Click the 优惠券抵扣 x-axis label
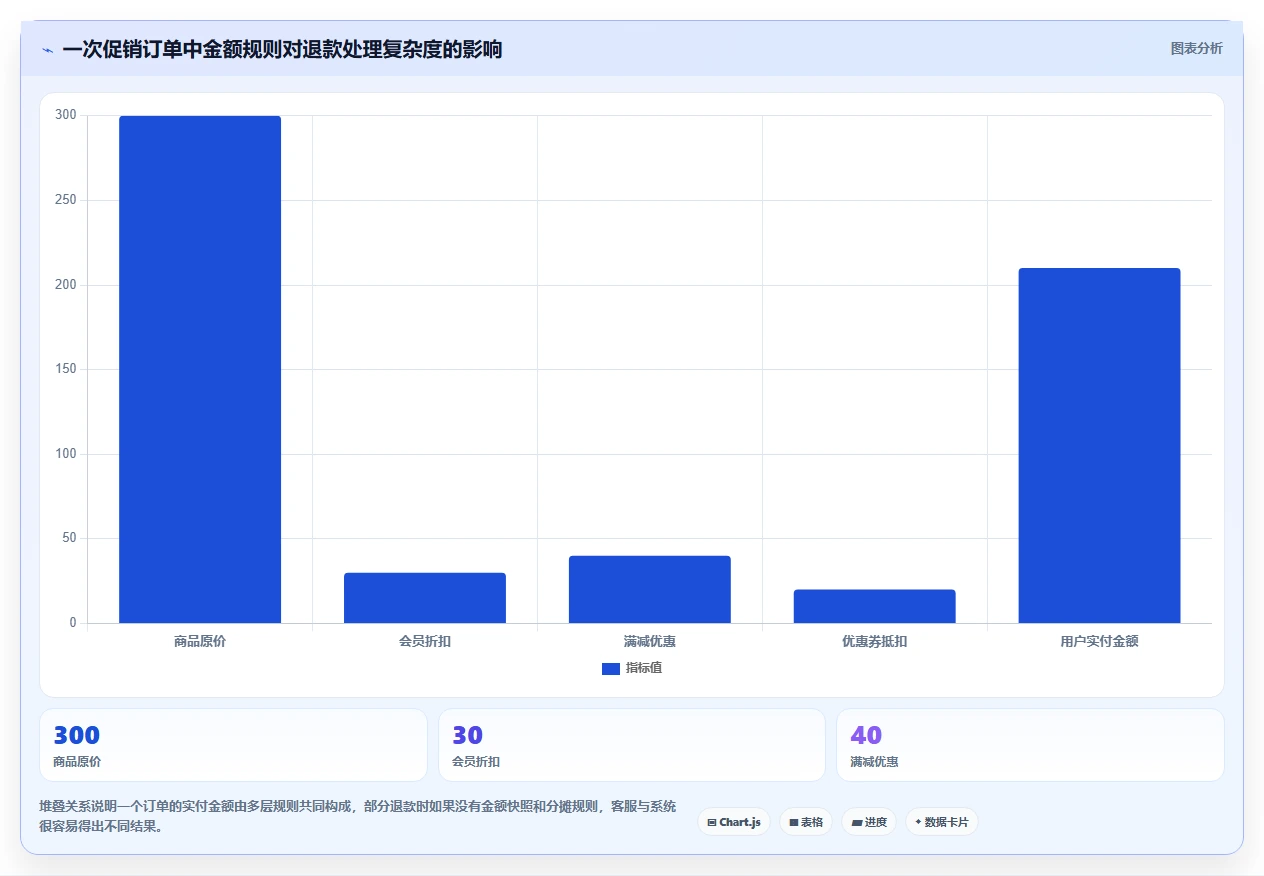Viewport: 1264px width, 876px height. pos(875,641)
